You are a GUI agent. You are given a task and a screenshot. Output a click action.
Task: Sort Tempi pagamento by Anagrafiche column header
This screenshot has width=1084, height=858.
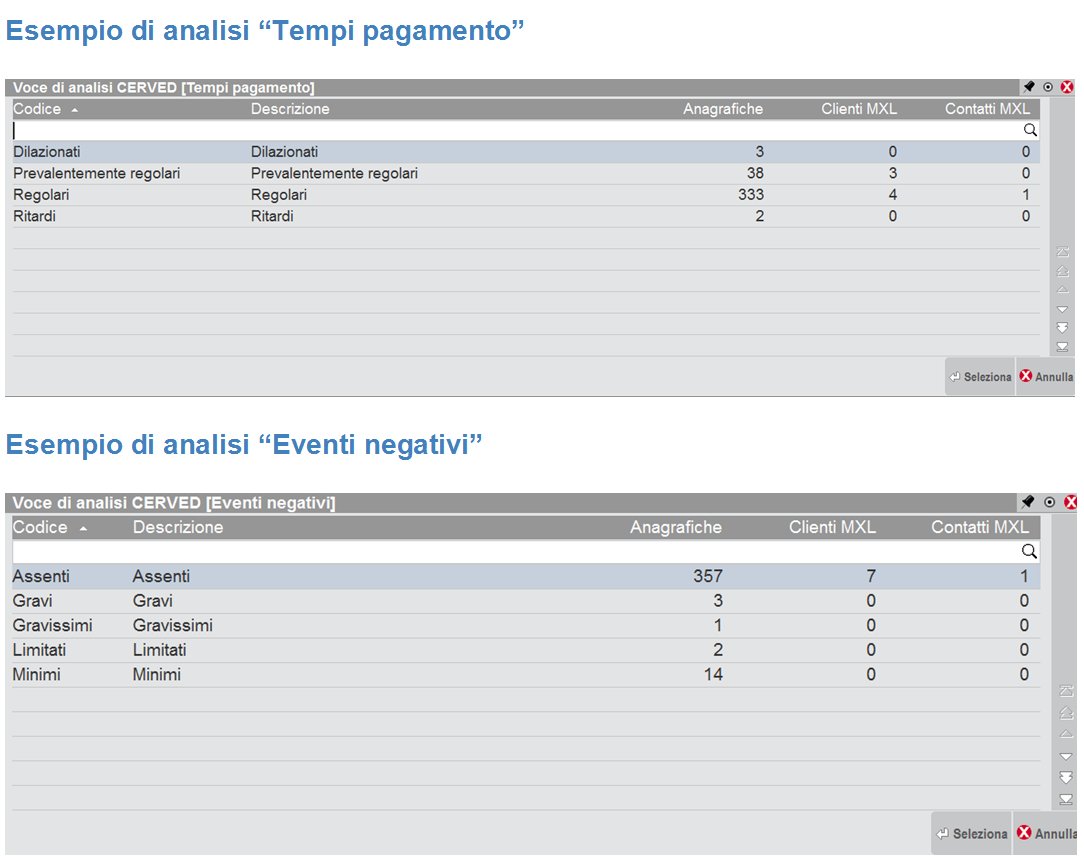pyautogui.click(x=722, y=109)
